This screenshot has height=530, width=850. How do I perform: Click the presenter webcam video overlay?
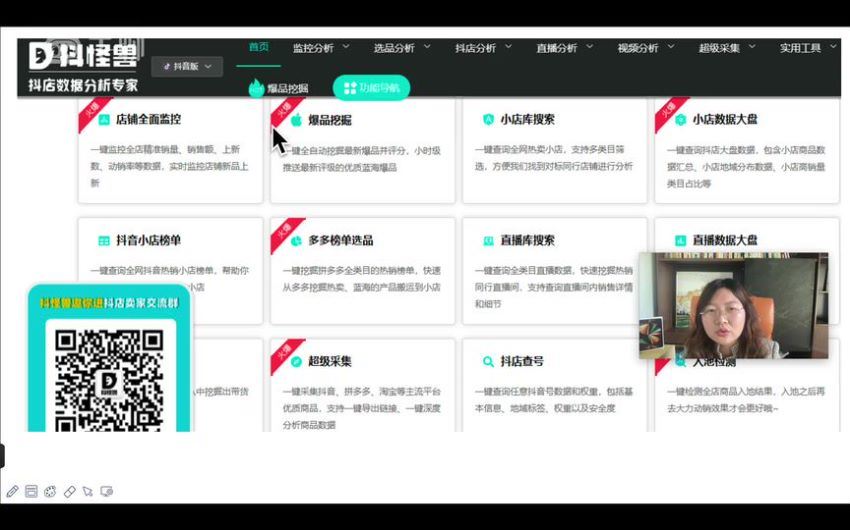point(733,305)
